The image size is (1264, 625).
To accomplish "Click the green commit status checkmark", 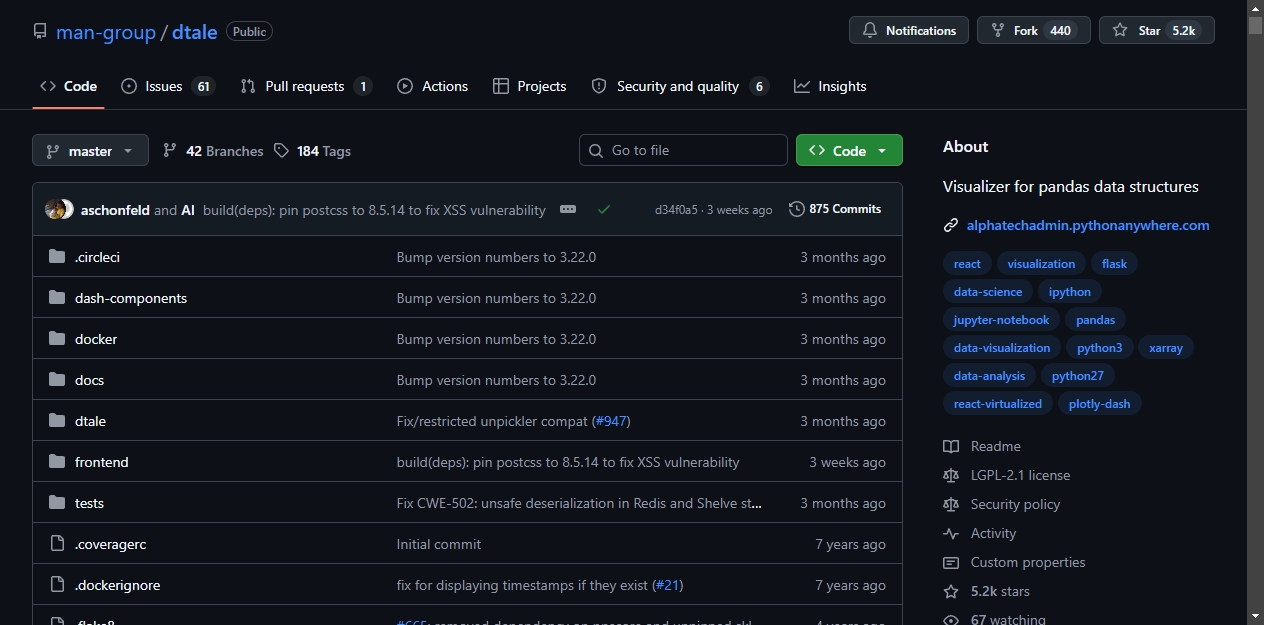I will click(x=604, y=209).
